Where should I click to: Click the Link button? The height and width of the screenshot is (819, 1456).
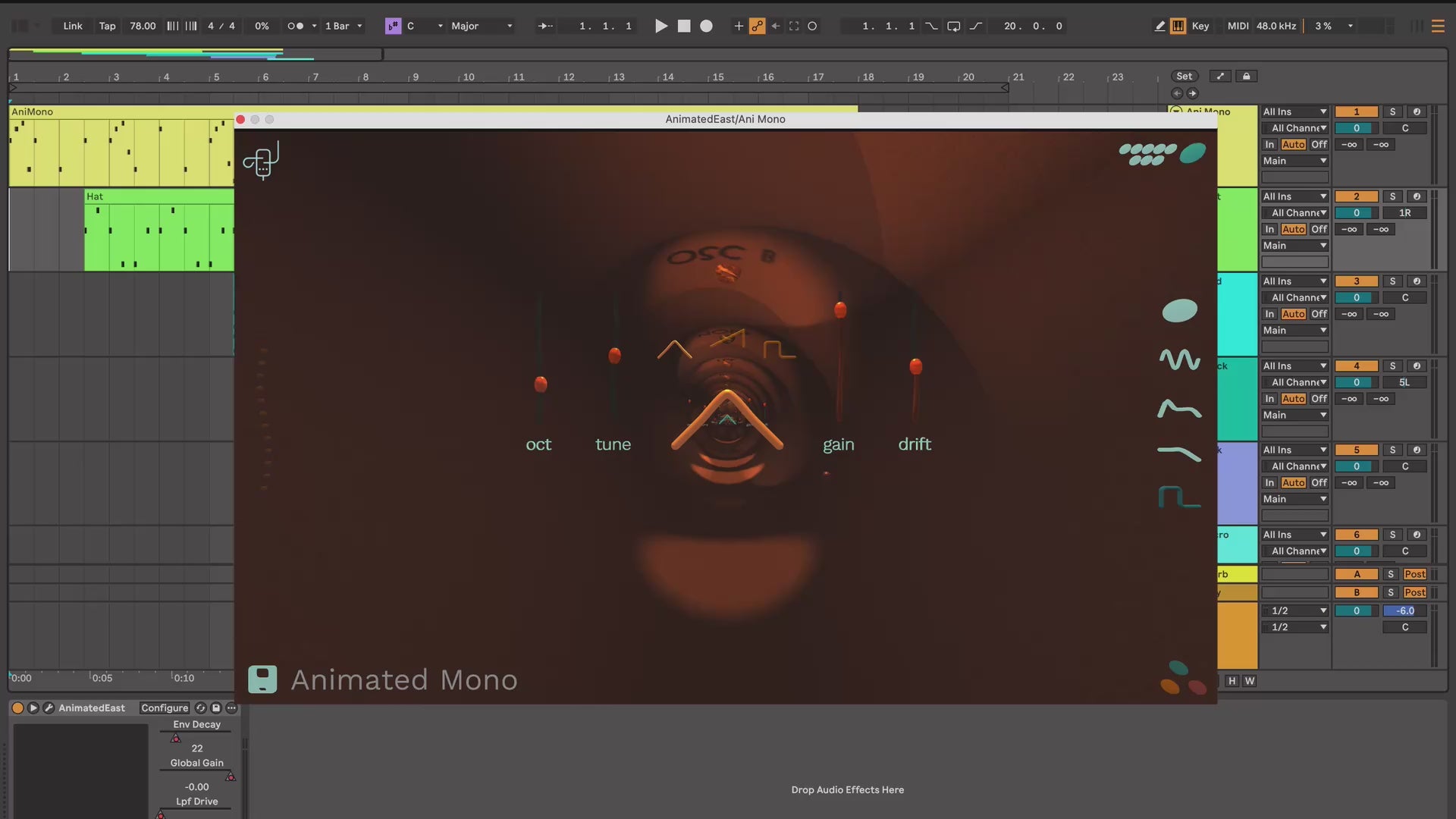73,26
